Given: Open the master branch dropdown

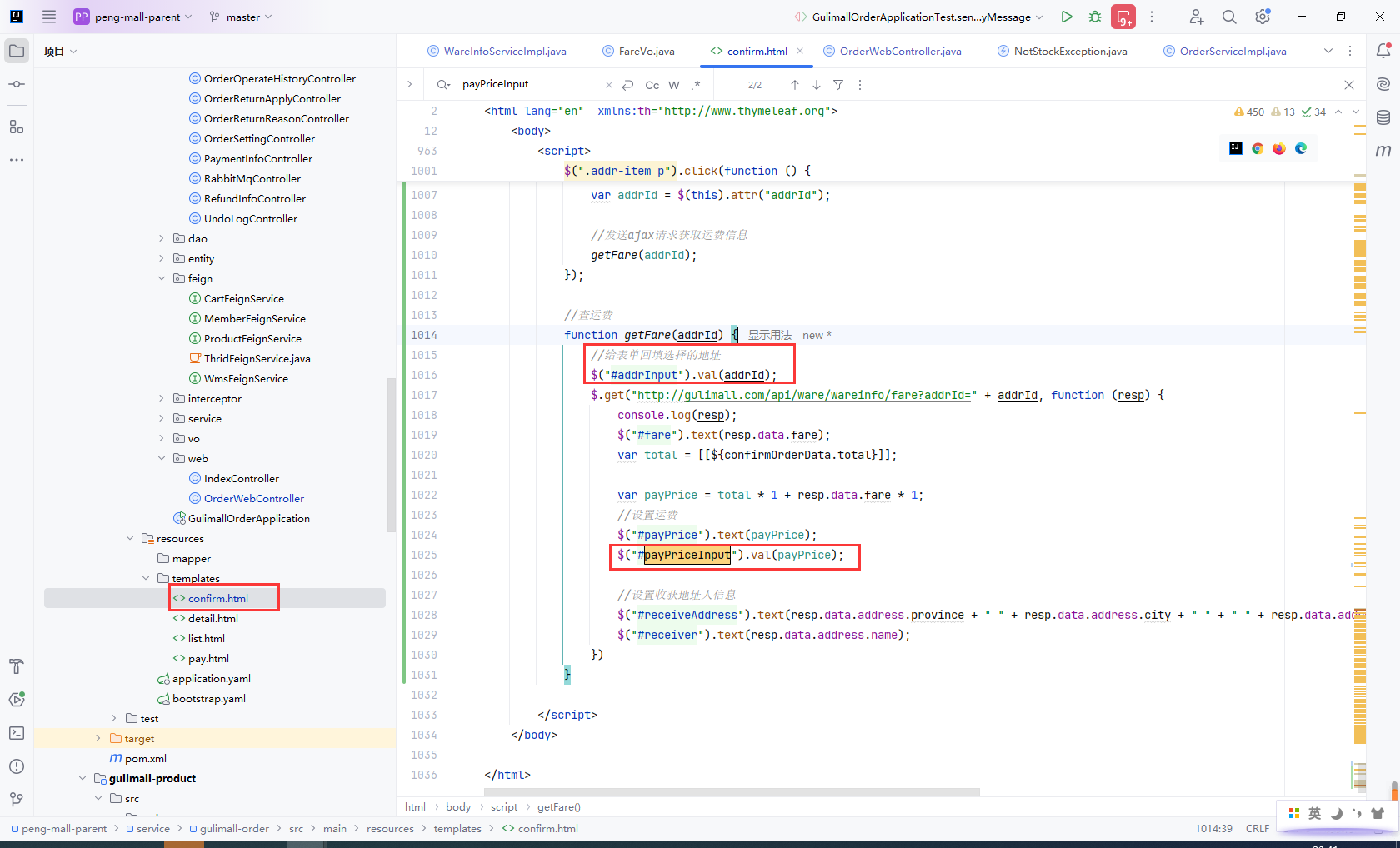Looking at the screenshot, I should 241,17.
